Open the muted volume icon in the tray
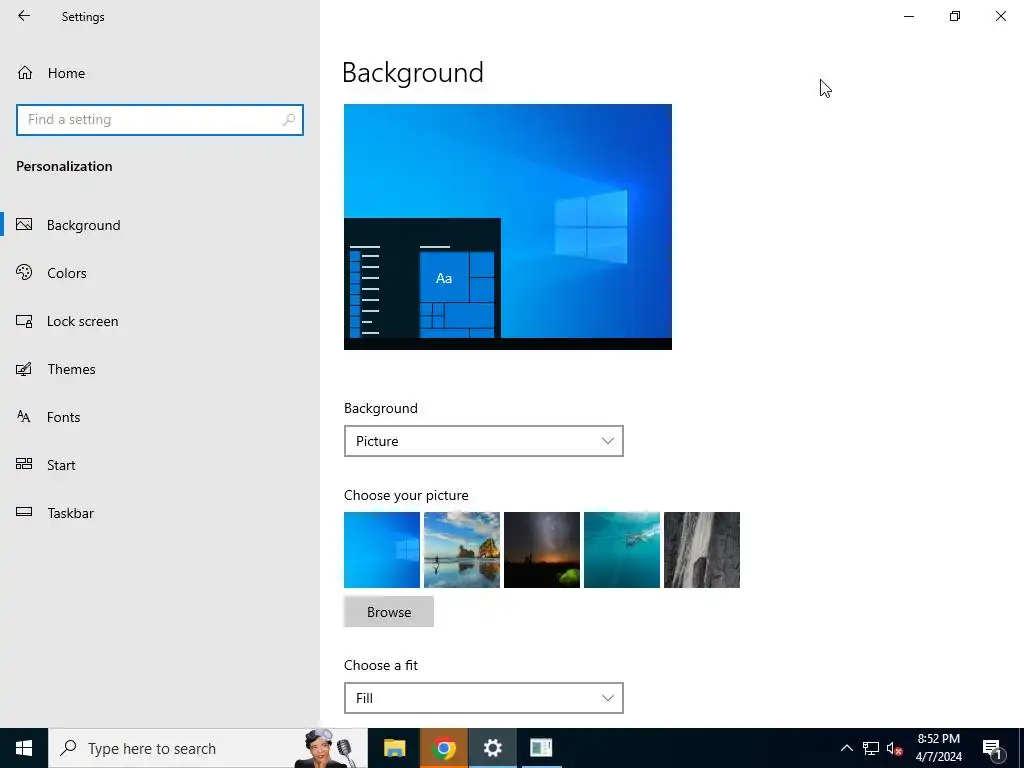 (x=894, y=748)
